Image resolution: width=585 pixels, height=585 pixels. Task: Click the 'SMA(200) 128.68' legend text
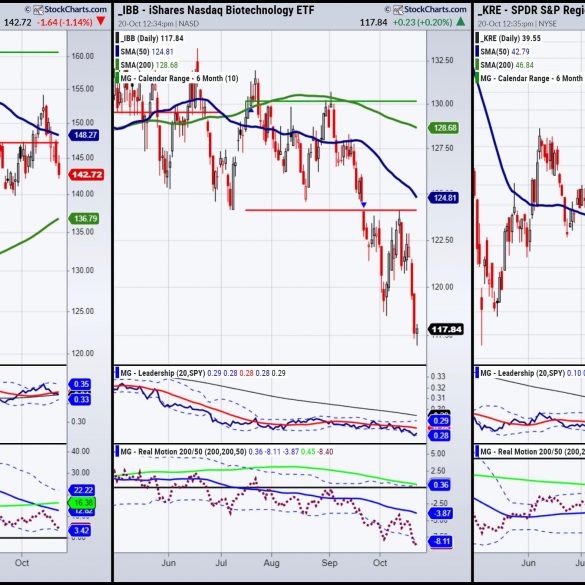(x=149, y=65)
